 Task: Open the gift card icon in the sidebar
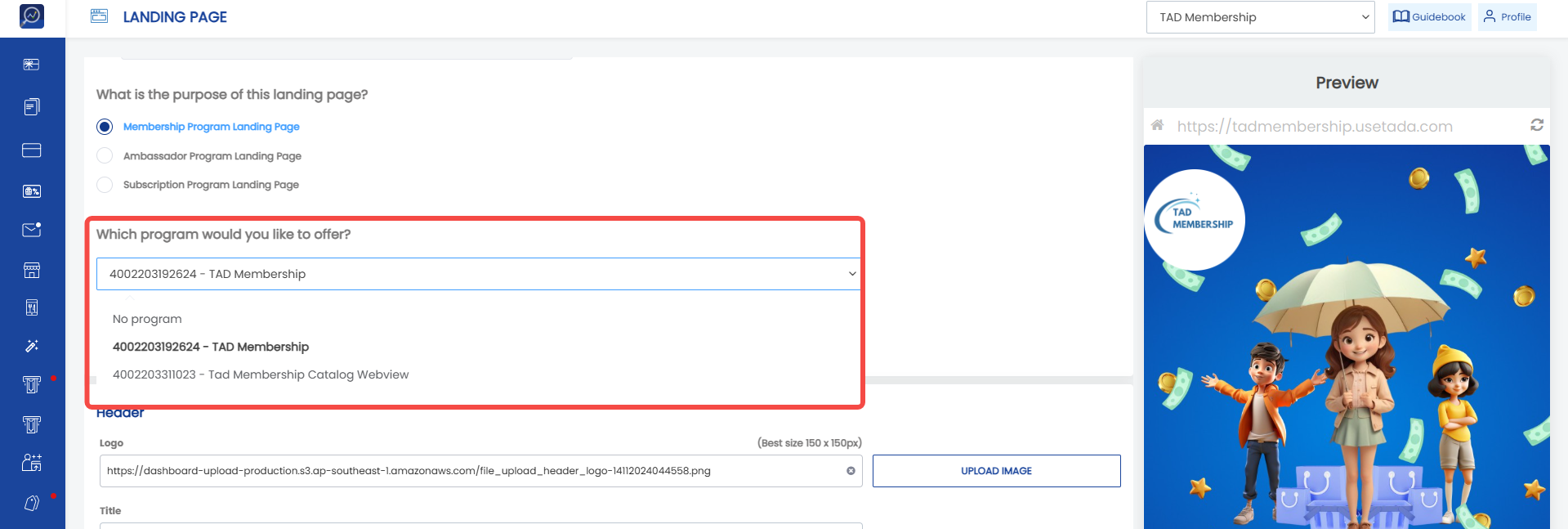point(32,65)
